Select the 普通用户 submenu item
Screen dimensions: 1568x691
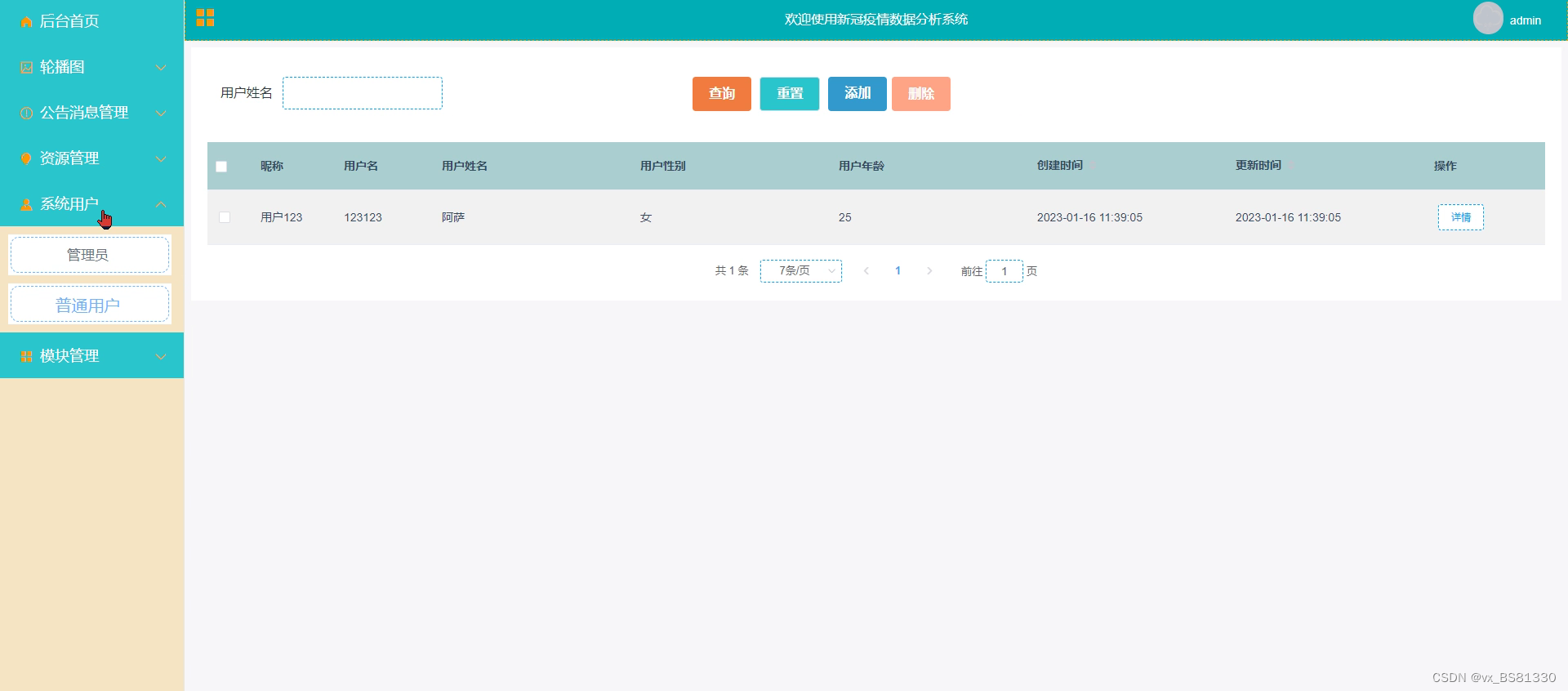click(x=90, y=305)
